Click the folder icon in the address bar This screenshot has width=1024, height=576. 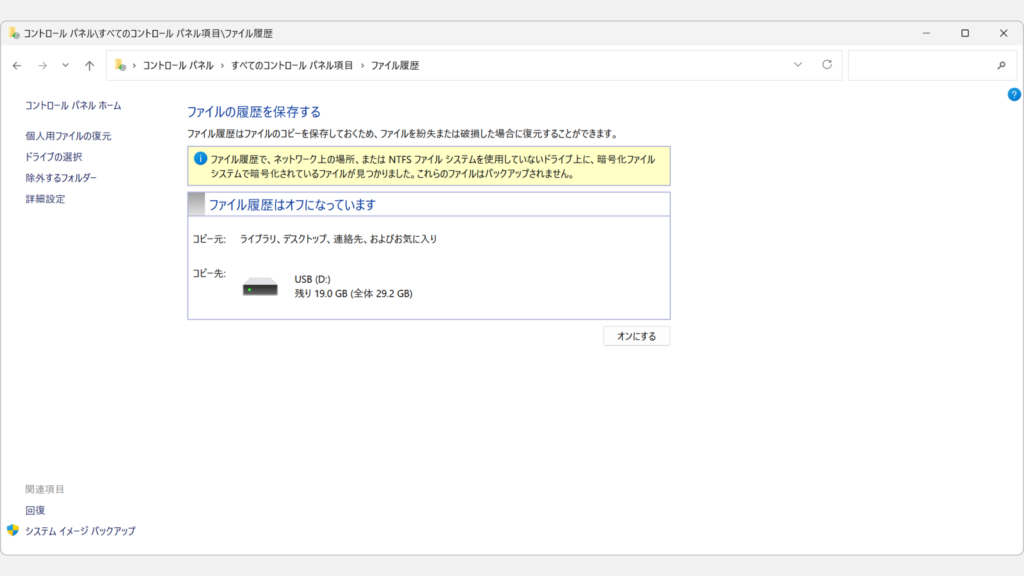click(x=120, y=65)
